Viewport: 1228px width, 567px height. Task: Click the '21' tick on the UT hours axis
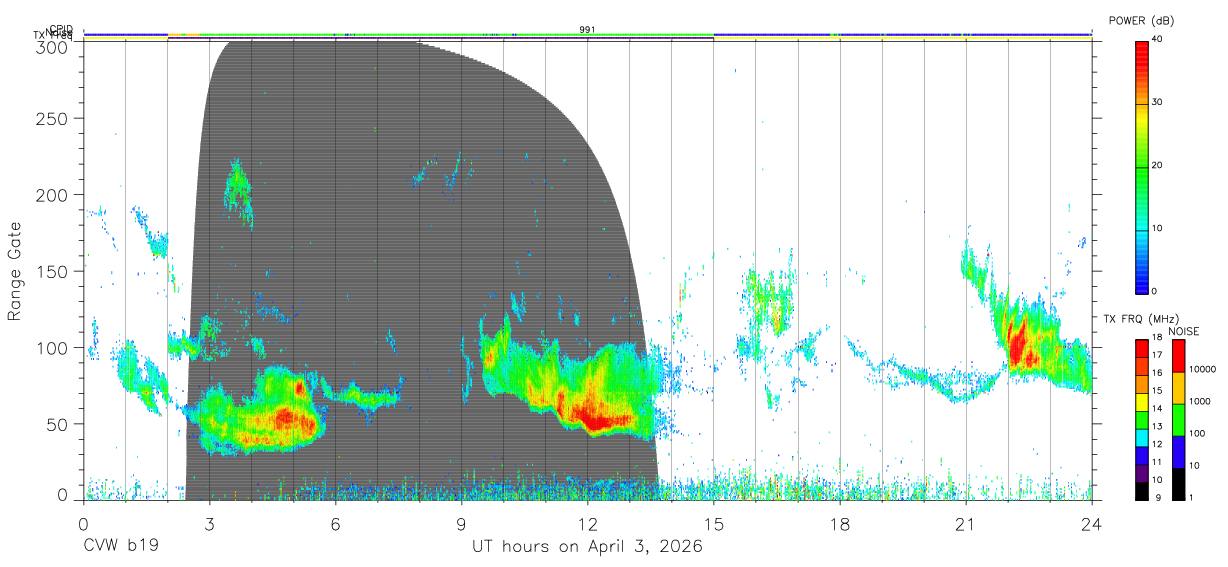[965, 523]
